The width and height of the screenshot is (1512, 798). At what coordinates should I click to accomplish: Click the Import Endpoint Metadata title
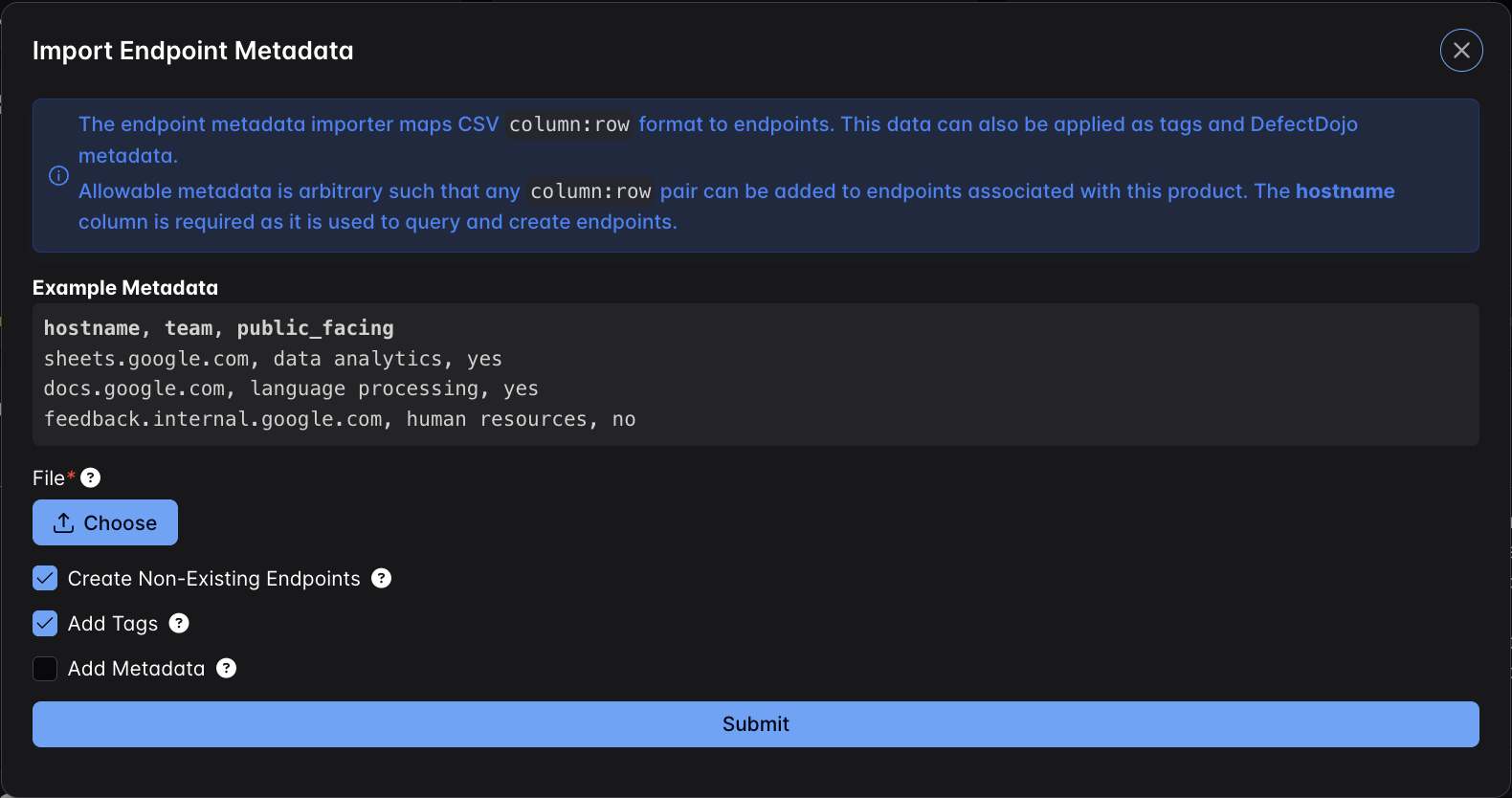pyautogui.click(x=192, y=51)
